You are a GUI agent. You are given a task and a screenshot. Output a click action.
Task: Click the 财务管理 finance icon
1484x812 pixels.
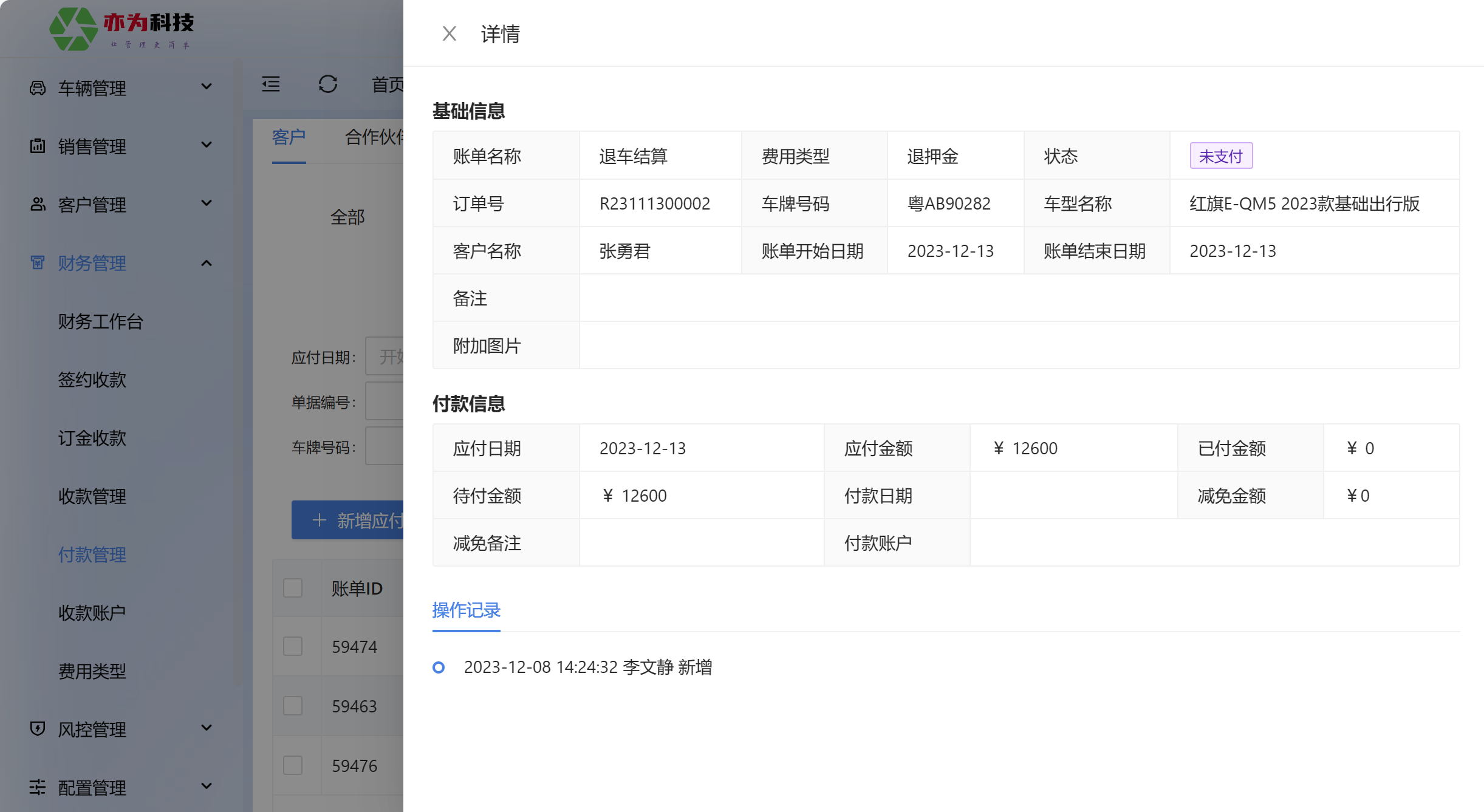tap(38, 263)
